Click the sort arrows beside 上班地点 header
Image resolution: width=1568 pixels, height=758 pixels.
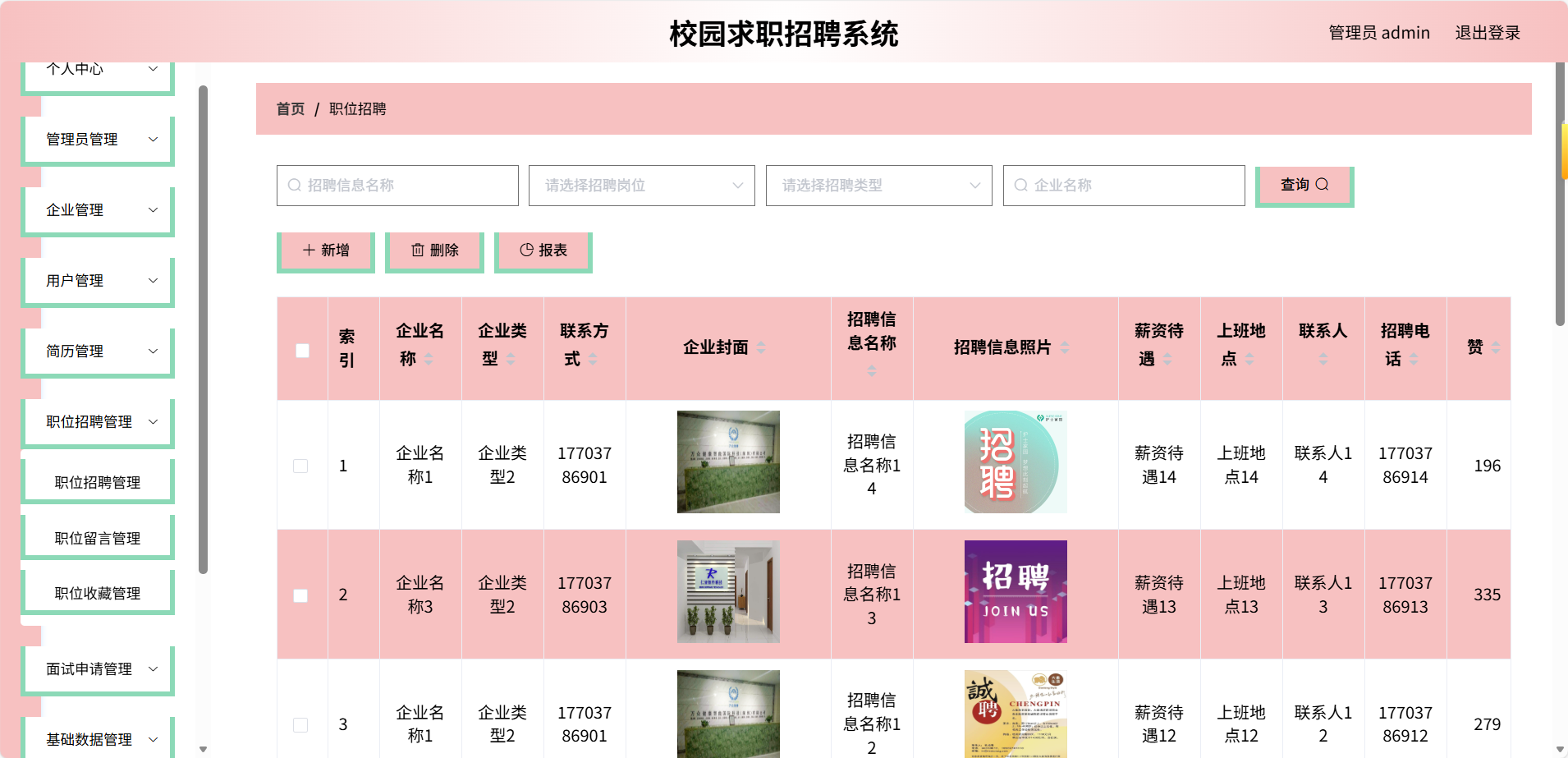[1249, 359]
